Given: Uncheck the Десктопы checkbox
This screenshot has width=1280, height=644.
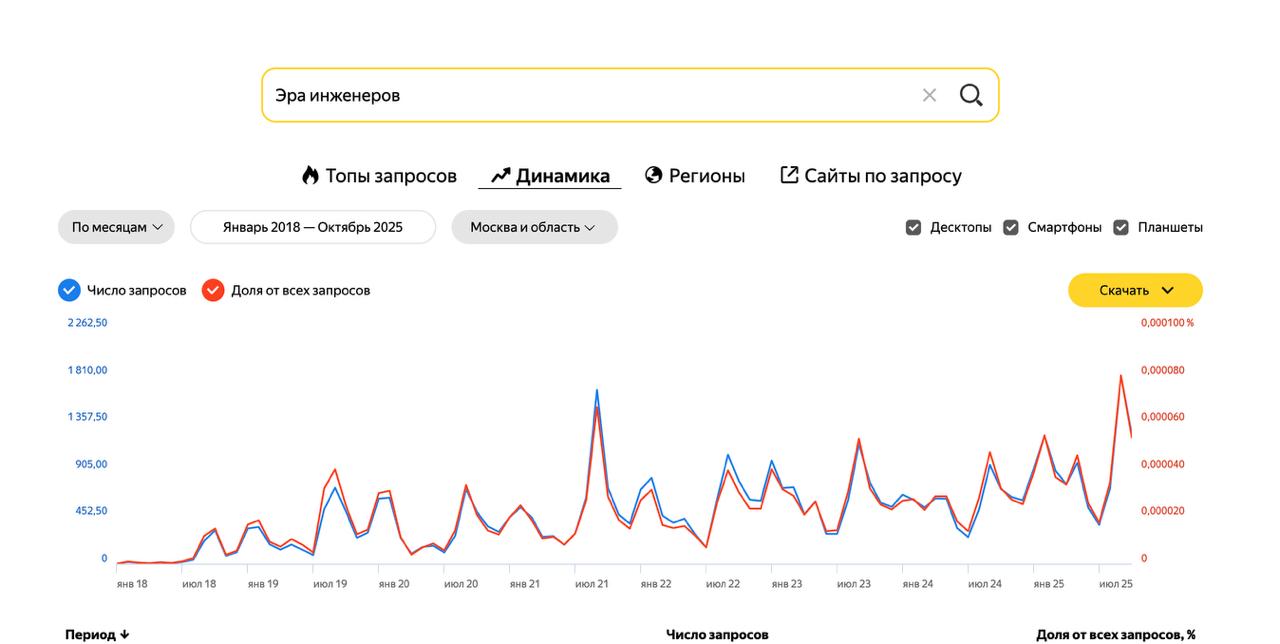Looking at the screenshot, I should coord(913,227).
